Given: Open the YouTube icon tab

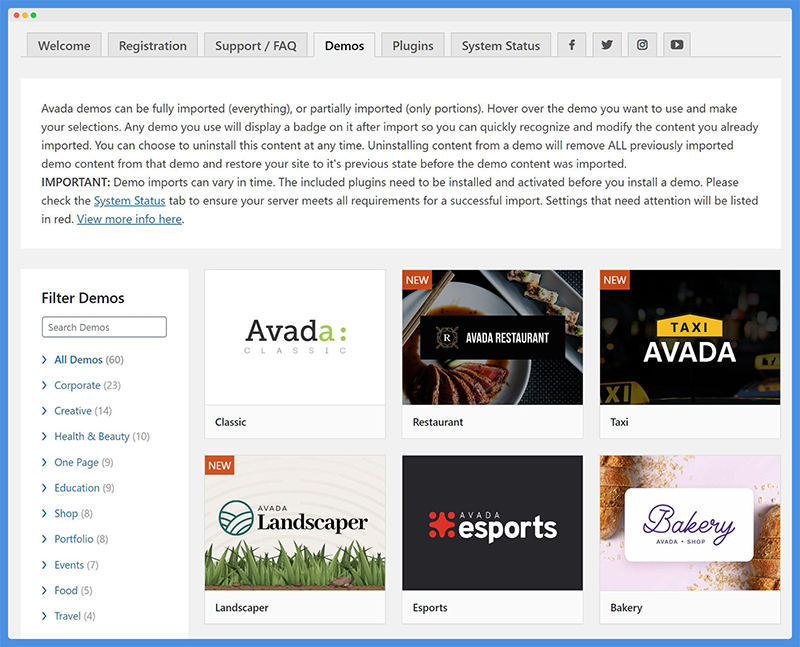Looking at the screenshot, I should coord(677,45).
